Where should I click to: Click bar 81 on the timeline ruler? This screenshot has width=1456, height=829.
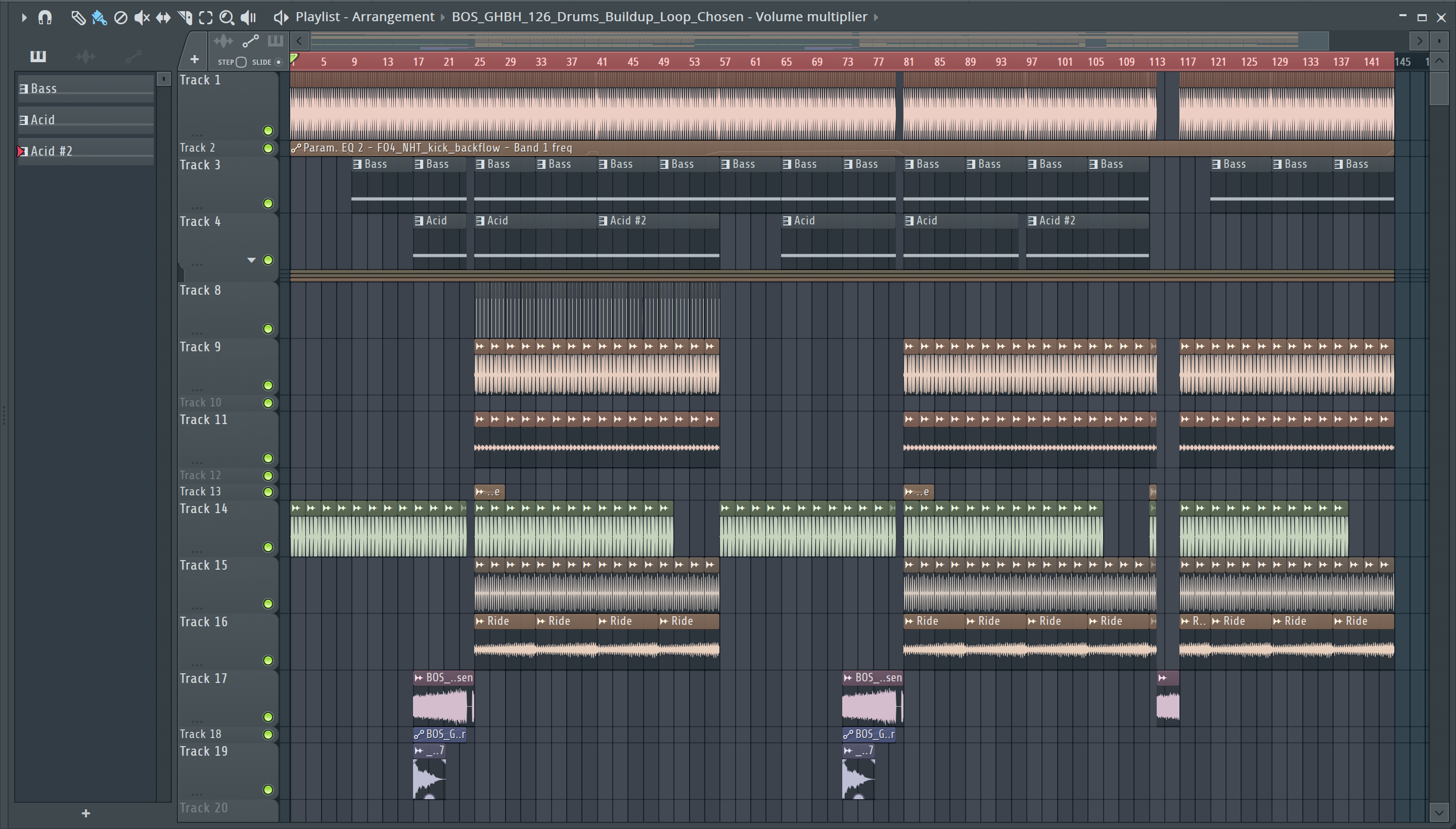pos(908,62)
